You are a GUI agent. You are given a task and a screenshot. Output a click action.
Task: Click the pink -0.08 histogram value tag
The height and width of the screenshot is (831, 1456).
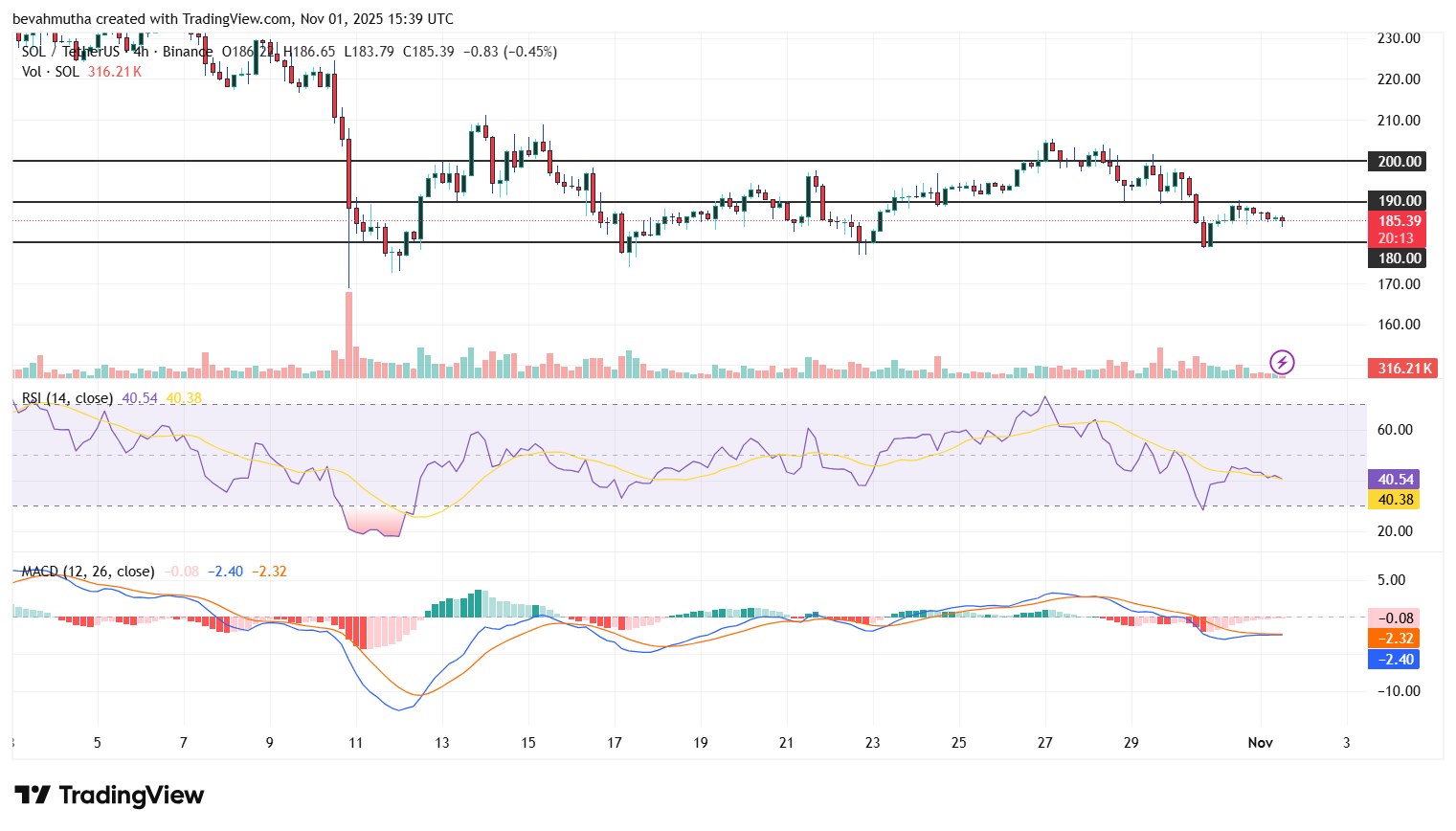click(1396, 618)
